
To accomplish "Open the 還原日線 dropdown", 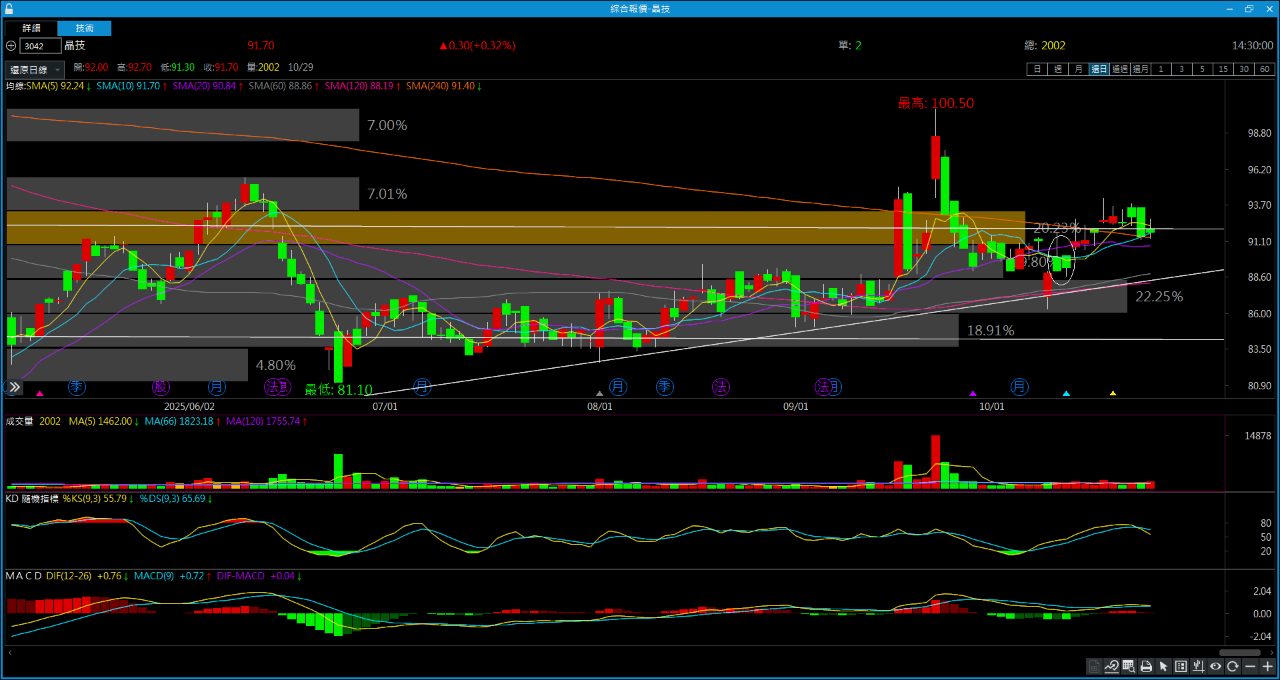I will [34, 69].
